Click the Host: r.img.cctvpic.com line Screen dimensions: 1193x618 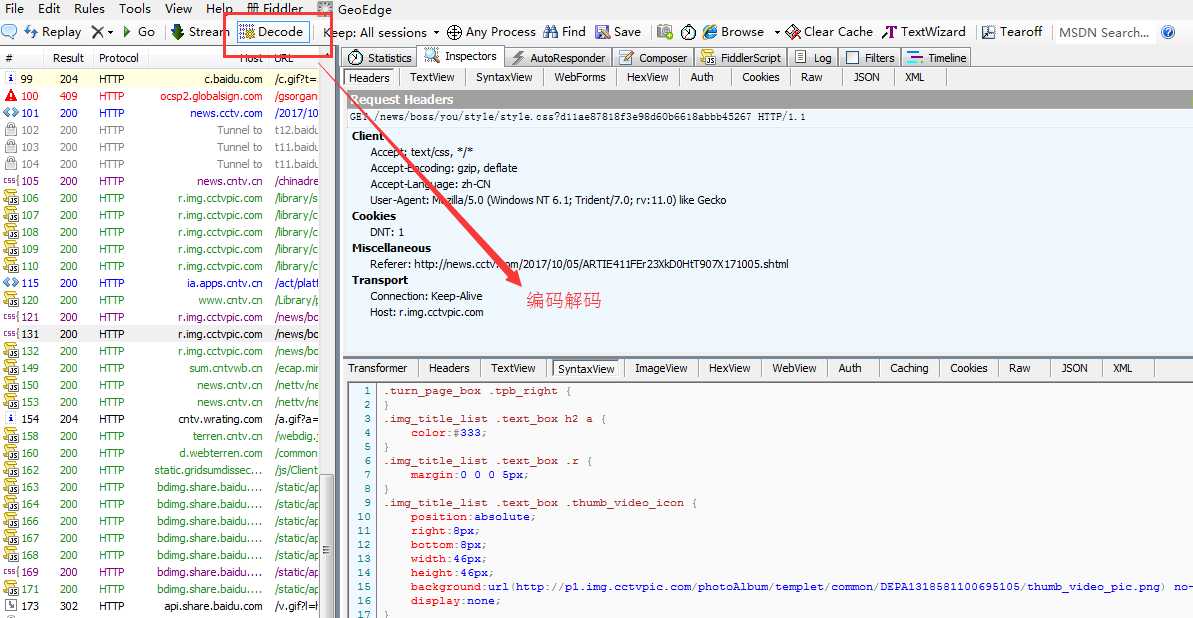[426, 312]
